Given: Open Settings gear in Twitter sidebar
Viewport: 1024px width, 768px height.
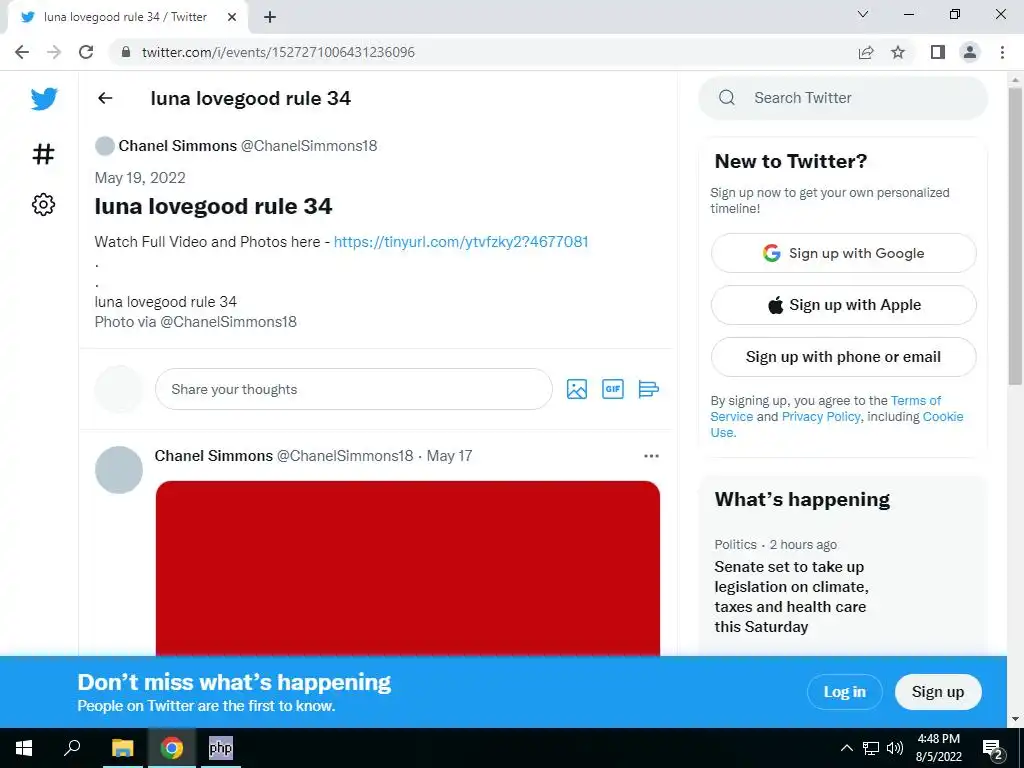Looking at the screenshot, I should tap(43, 204).
